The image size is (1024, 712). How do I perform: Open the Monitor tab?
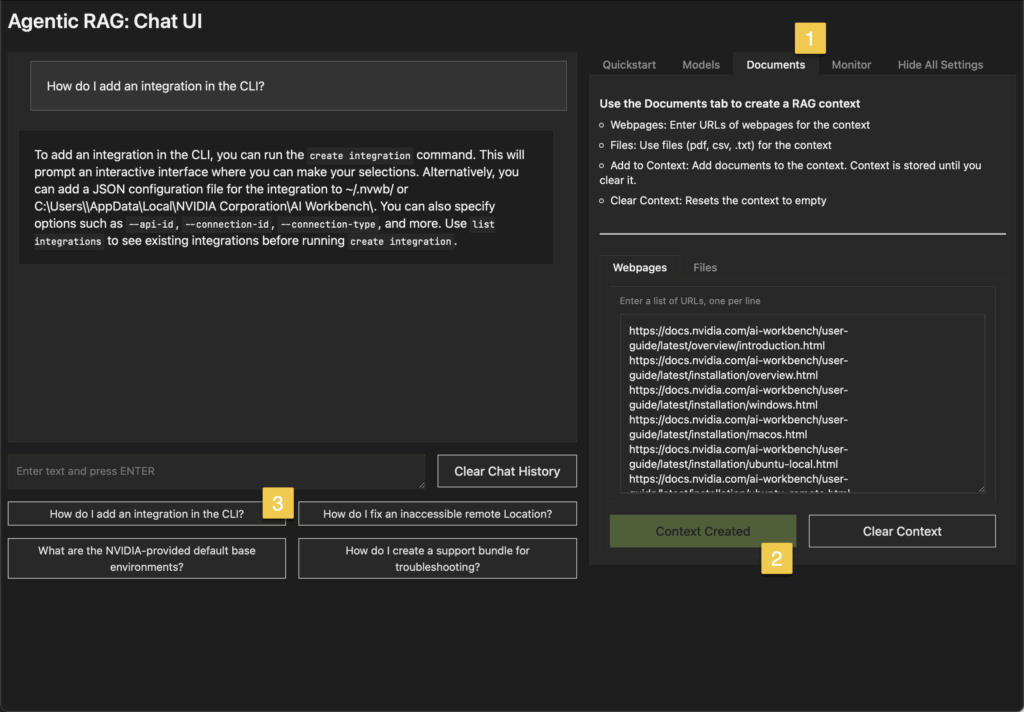pos(851,65)
